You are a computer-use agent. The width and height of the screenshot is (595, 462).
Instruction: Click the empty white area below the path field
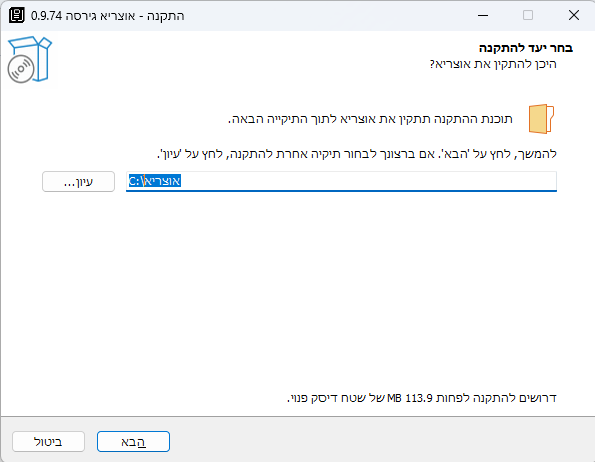pyautogui.click(x=298, y=288)
